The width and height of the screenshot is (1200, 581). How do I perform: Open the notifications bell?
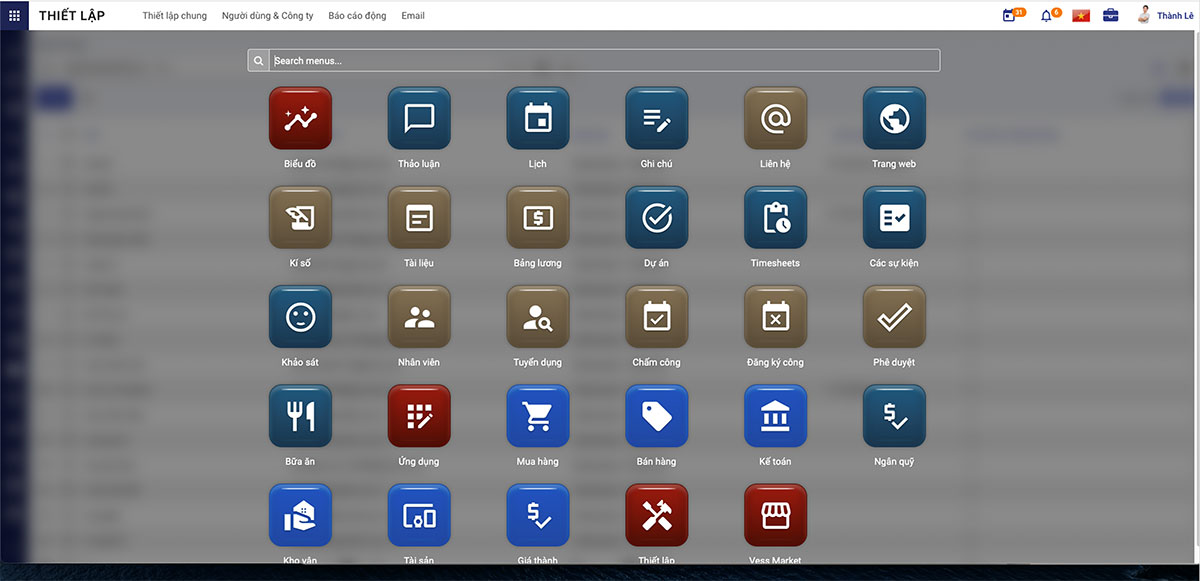(x=1046, y=16)
